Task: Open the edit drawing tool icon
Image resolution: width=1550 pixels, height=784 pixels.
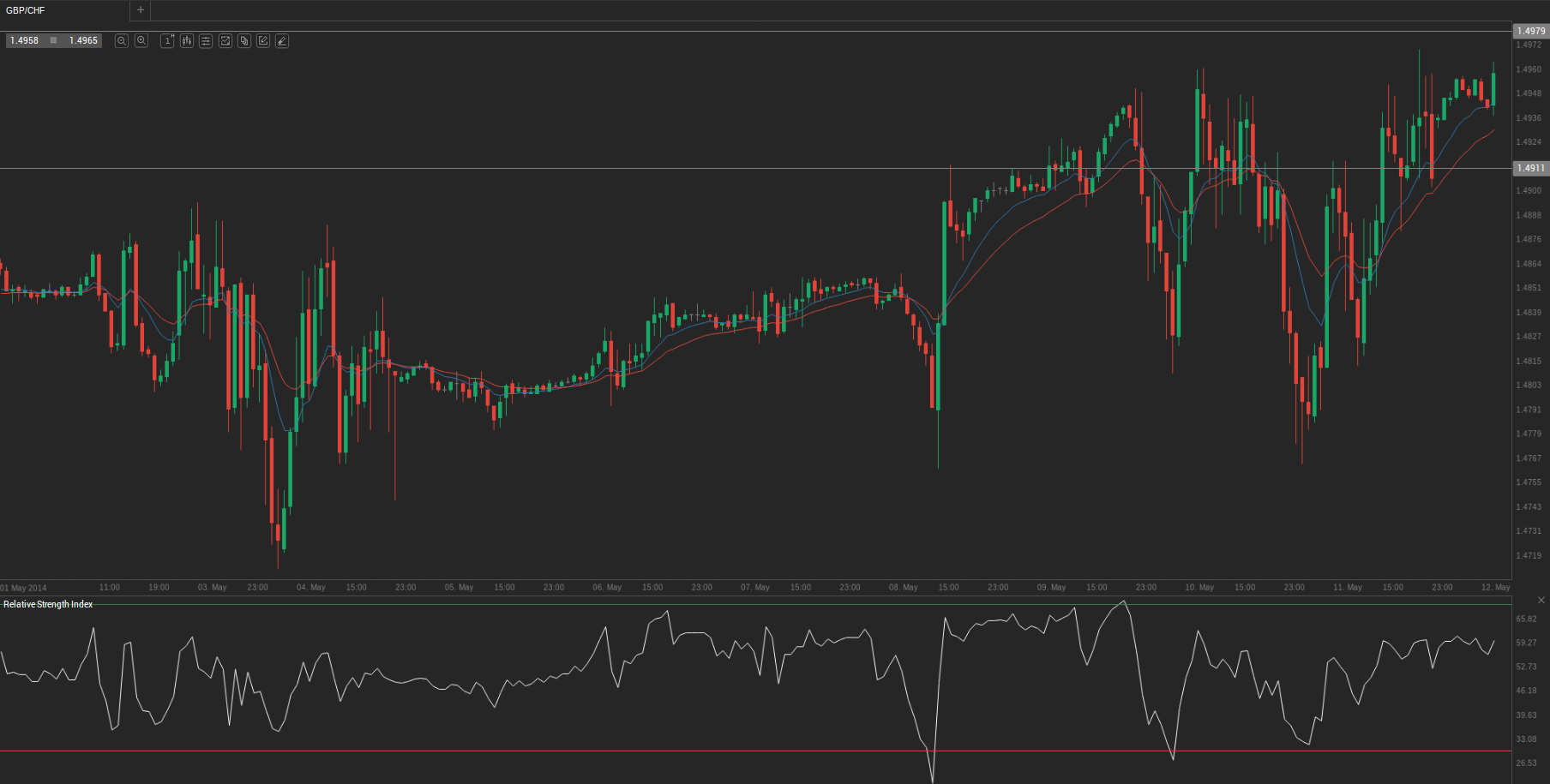Action: 263,41
